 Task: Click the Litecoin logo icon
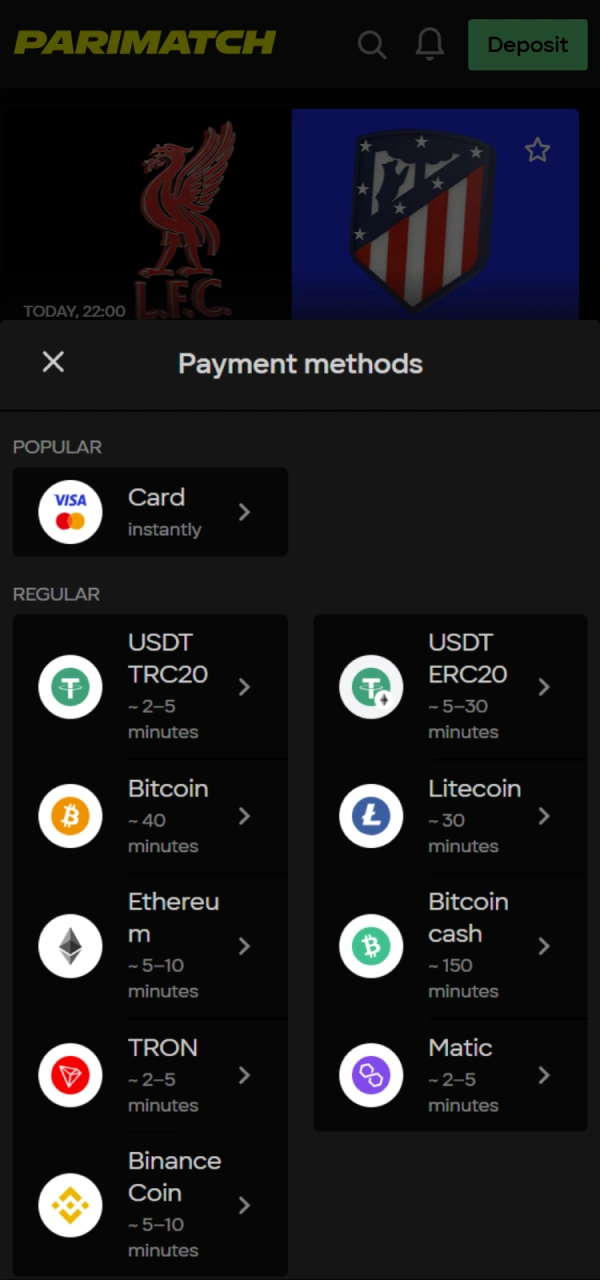click(x=371, y=816)
